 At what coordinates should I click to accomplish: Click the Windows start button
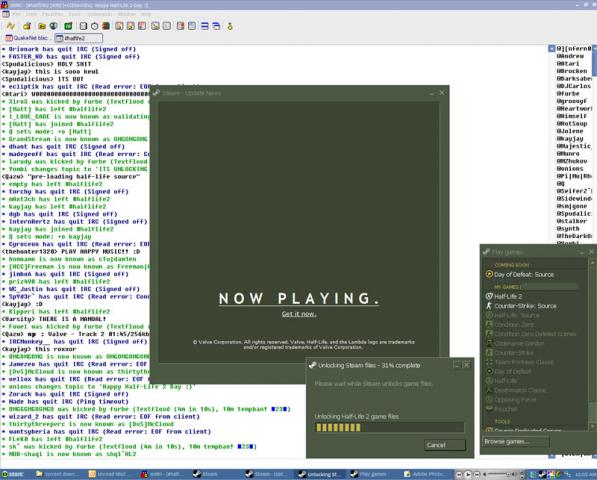tap(13, 474)
